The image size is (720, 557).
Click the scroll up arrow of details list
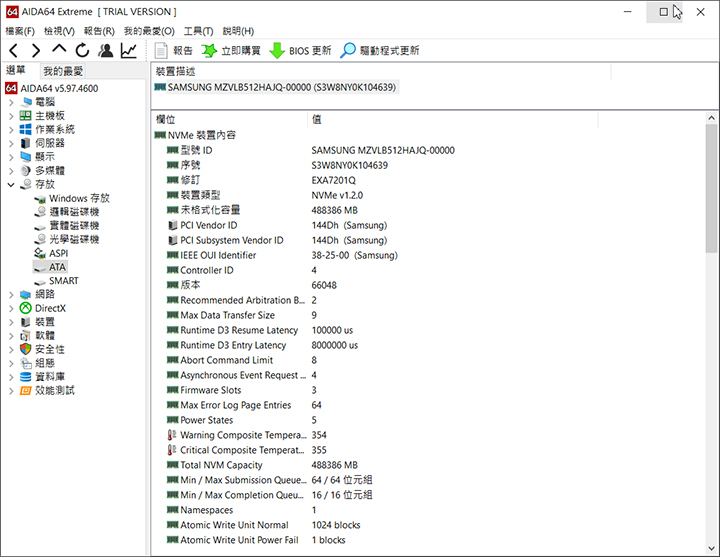[711, 118]
